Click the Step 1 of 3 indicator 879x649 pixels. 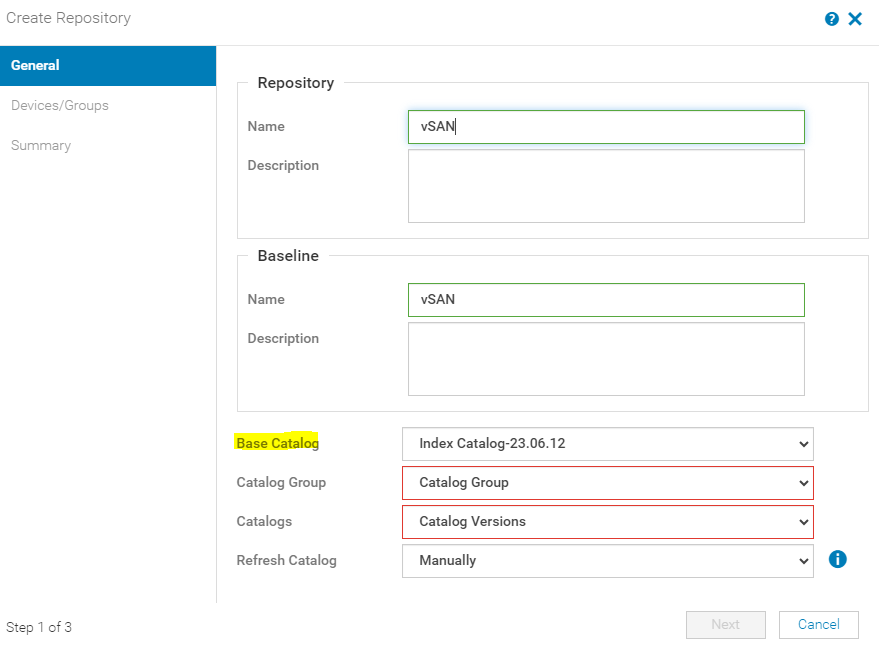point(39,627)
